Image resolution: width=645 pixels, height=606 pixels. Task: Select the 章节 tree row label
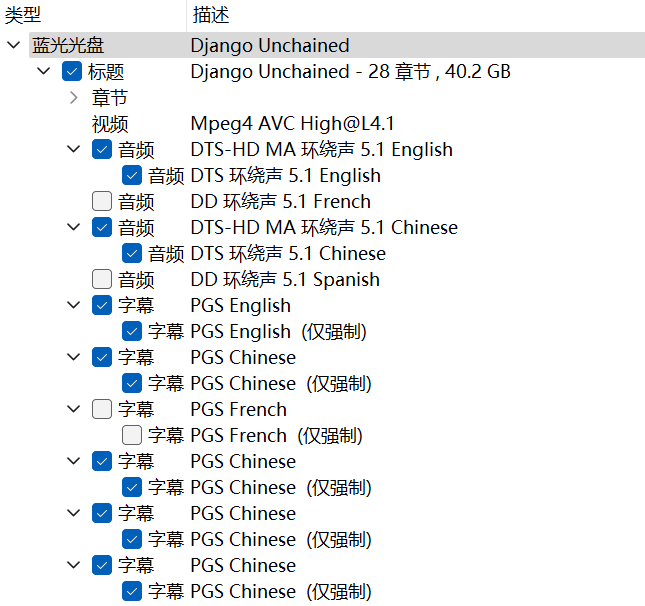coord(110,98)
